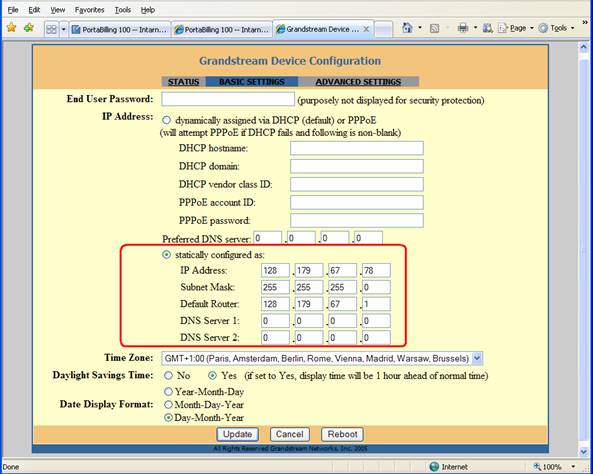Focus the End User Password field
Viewport: 593px width, 474px height.
coord(228,99)
